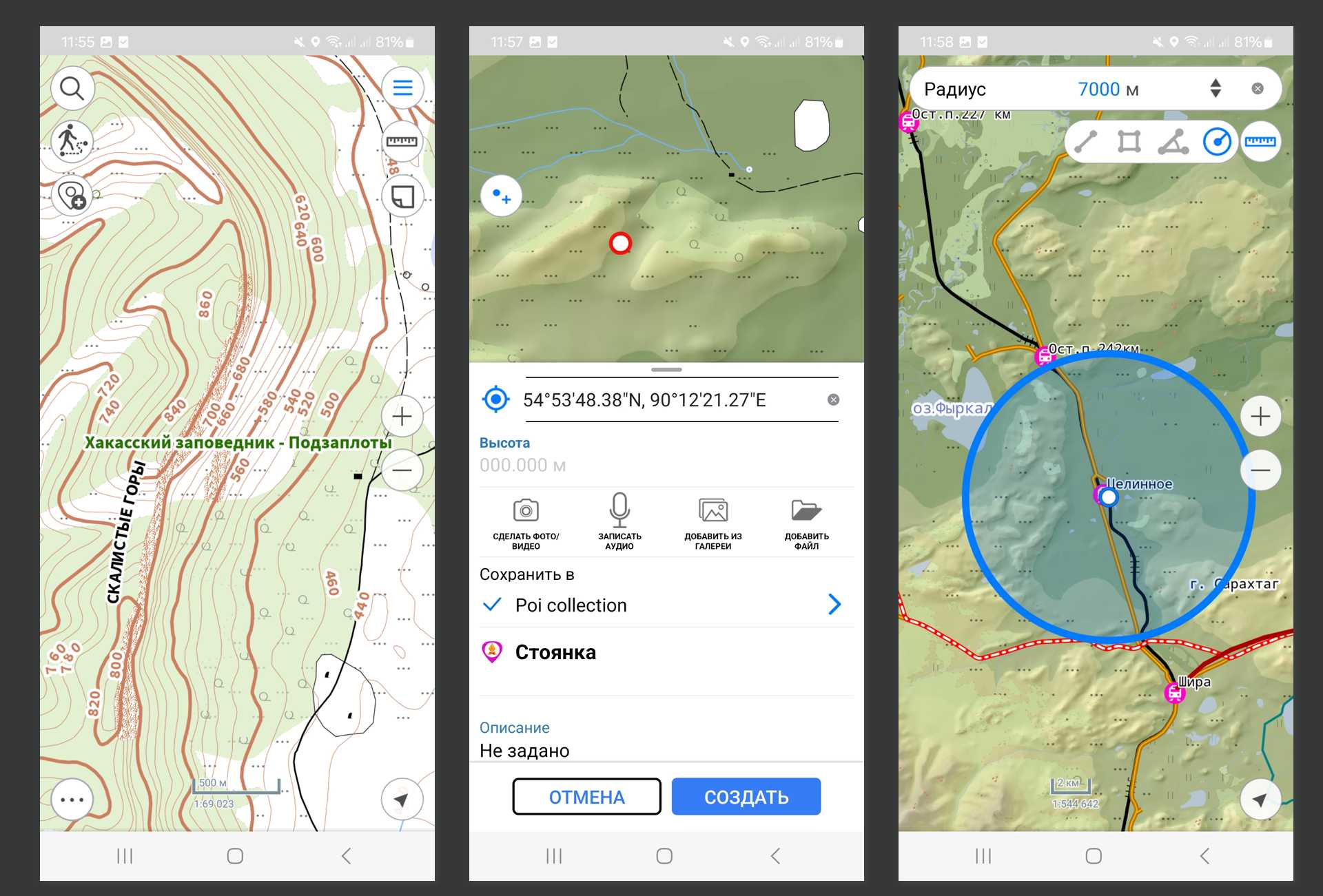This screenshot has height=896, width=1323.
Task: Open the radius unit up-down selector
Action: pyautogui.click(x=1216, y=88)
